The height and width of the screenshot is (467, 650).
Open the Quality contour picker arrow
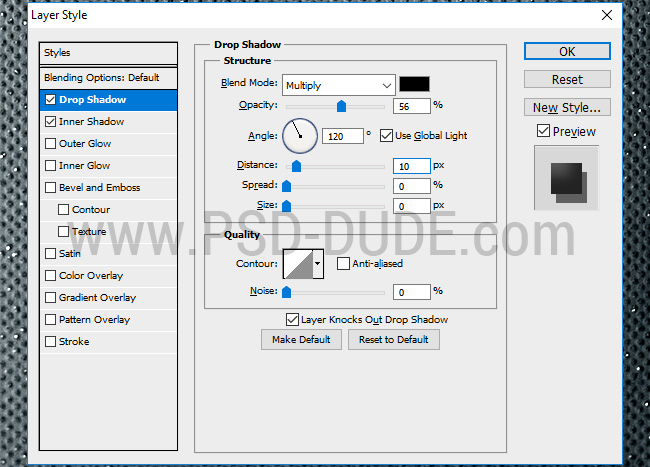point(318,264)
